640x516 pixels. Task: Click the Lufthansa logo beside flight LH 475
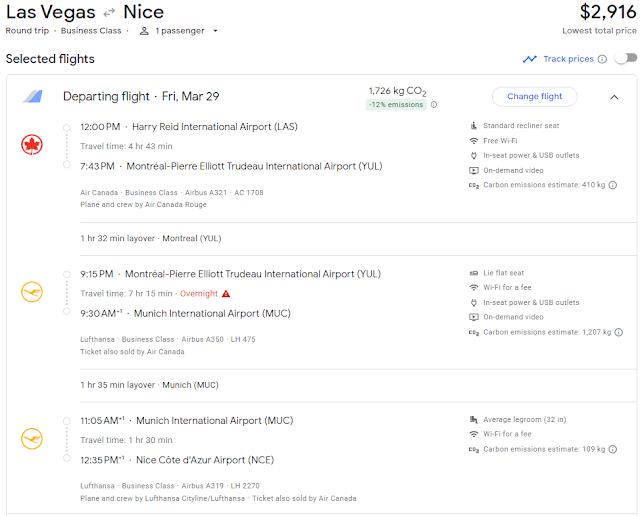tap(32, 291)
